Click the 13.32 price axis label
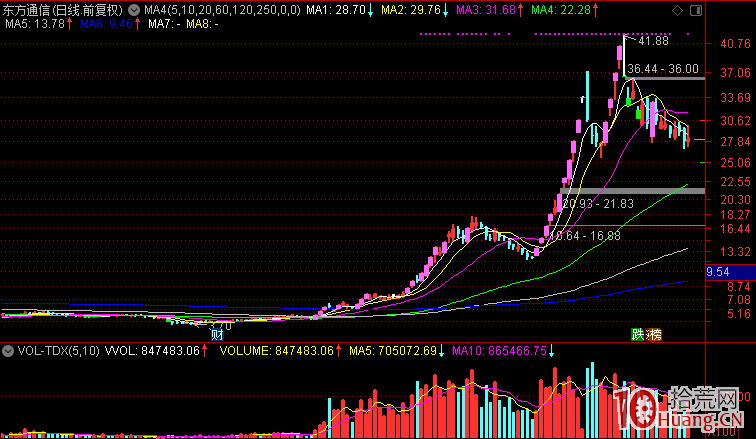The width and height of the screenshot is (756, 439). click(735, 252)
